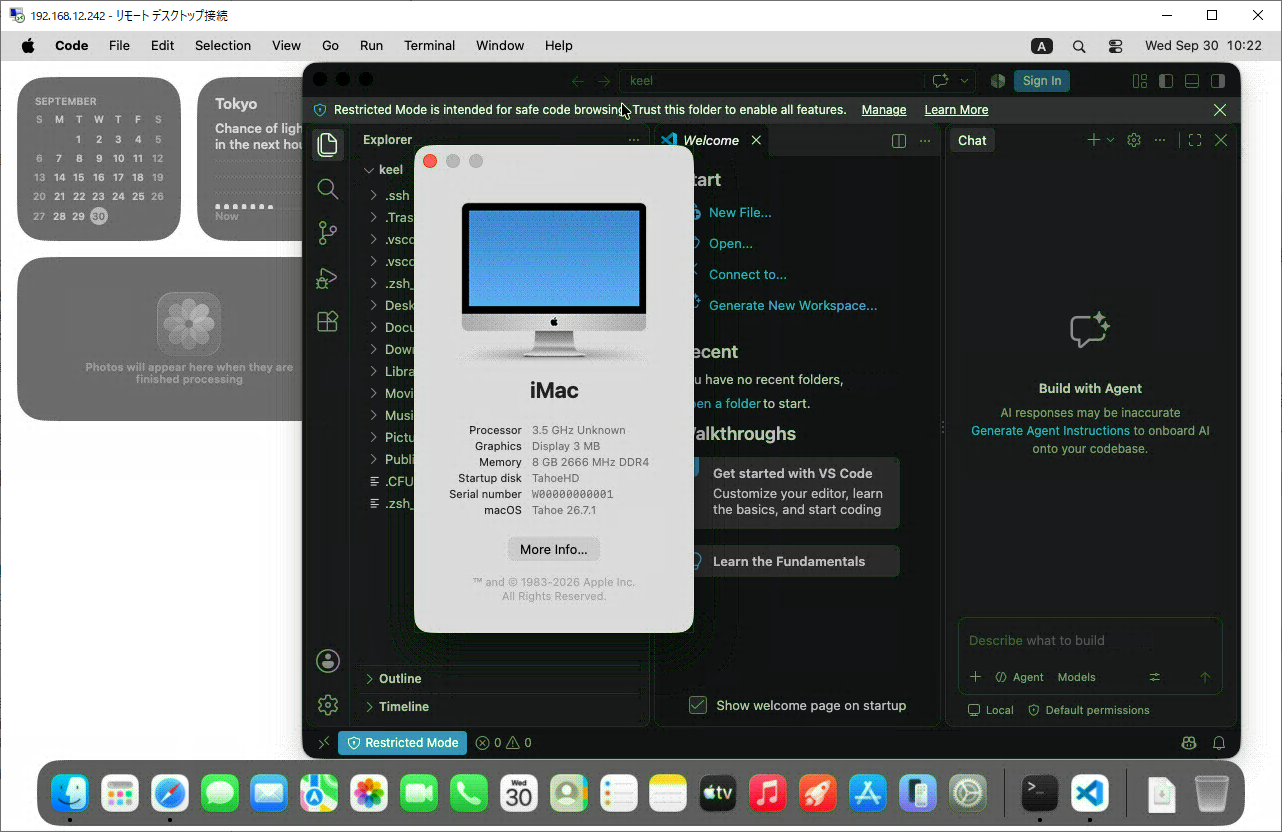Toggle Show welcome page on startup
The width and height of the screenshot is (1282, 832).
[x=698, y=705]
